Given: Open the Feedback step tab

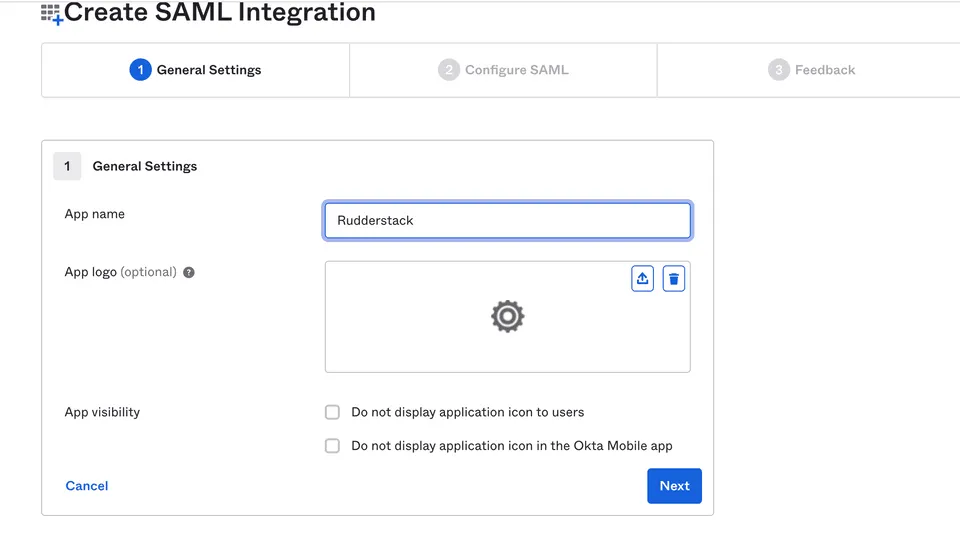Looking at the screenshot, I should pyautogui.click(x=811, y=70).
